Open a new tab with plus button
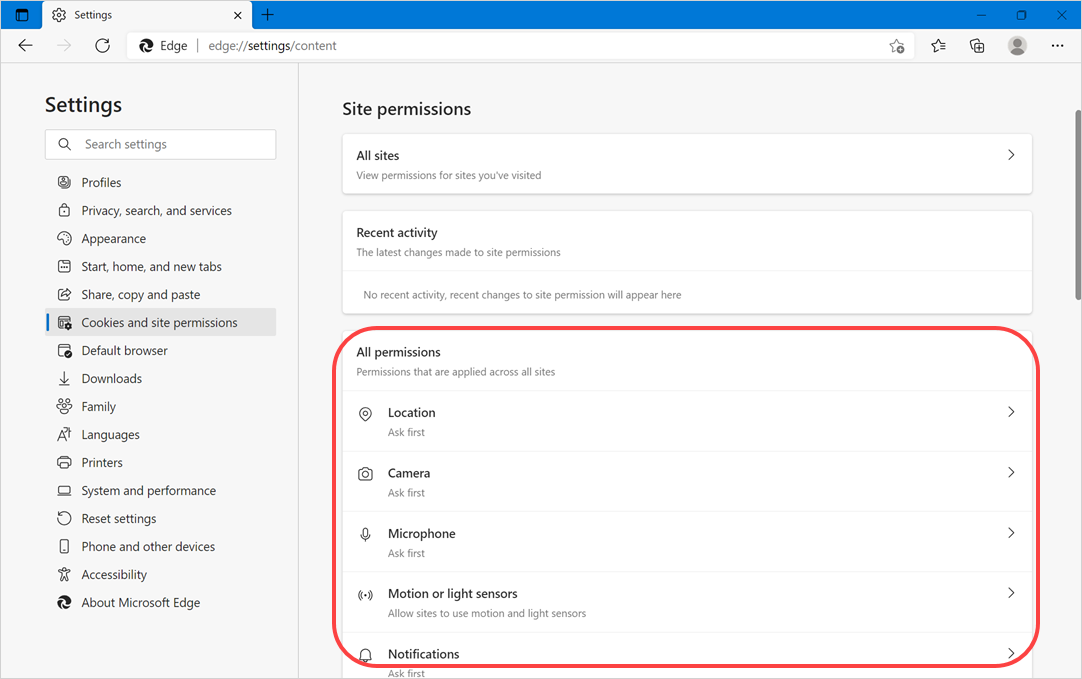This screenshot has width=1082, height=679. click(x=267, y=15)
